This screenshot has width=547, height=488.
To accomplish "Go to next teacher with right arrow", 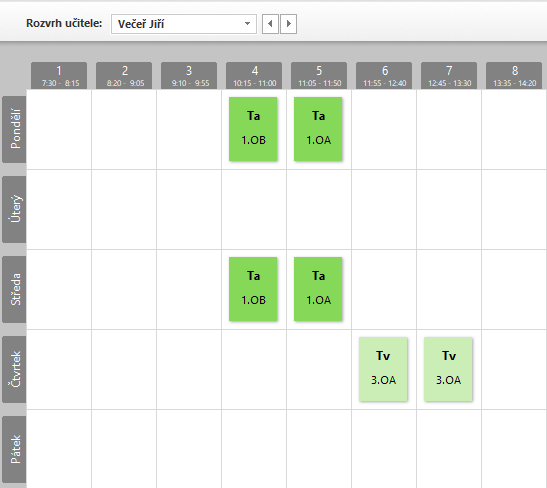I will pos(289,24).
